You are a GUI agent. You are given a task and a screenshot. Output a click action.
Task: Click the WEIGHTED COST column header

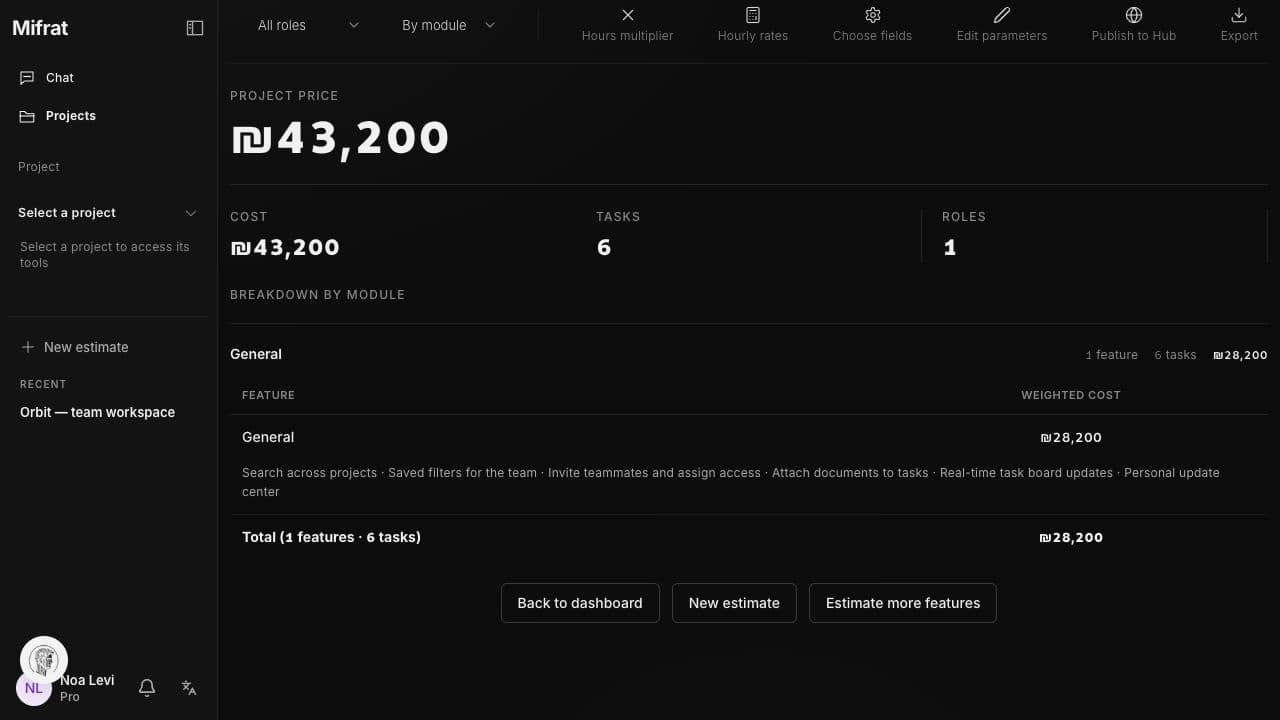point(1071,395)
